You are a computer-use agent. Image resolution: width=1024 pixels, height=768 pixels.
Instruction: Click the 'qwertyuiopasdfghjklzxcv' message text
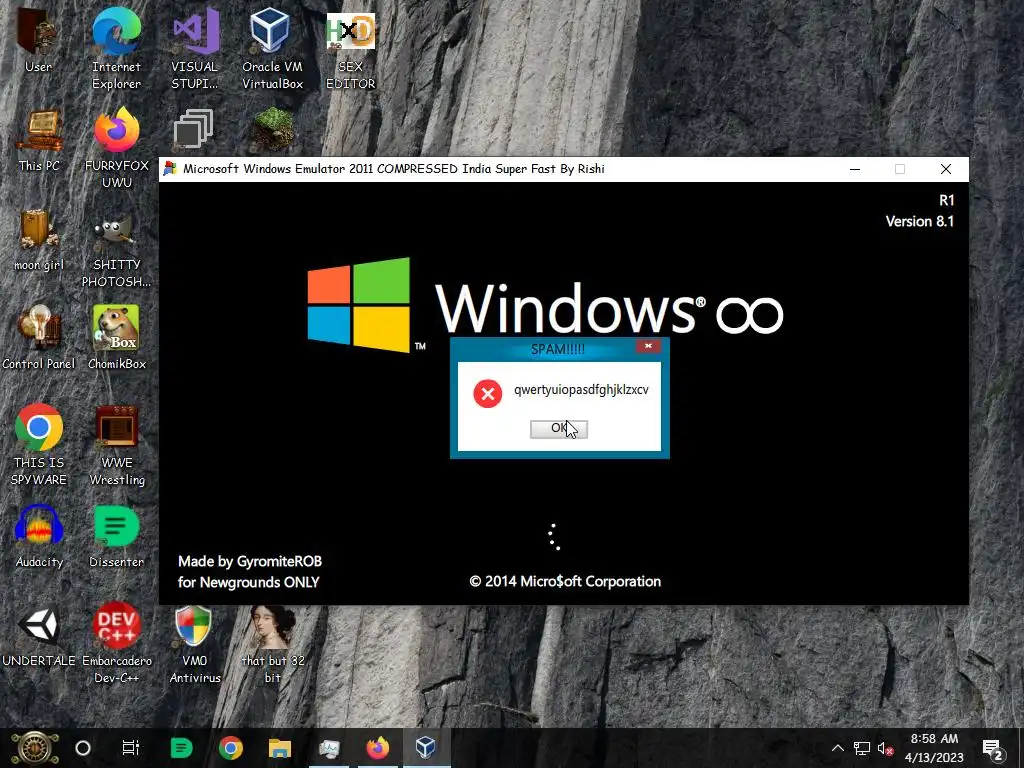click(x=581, y=390)
